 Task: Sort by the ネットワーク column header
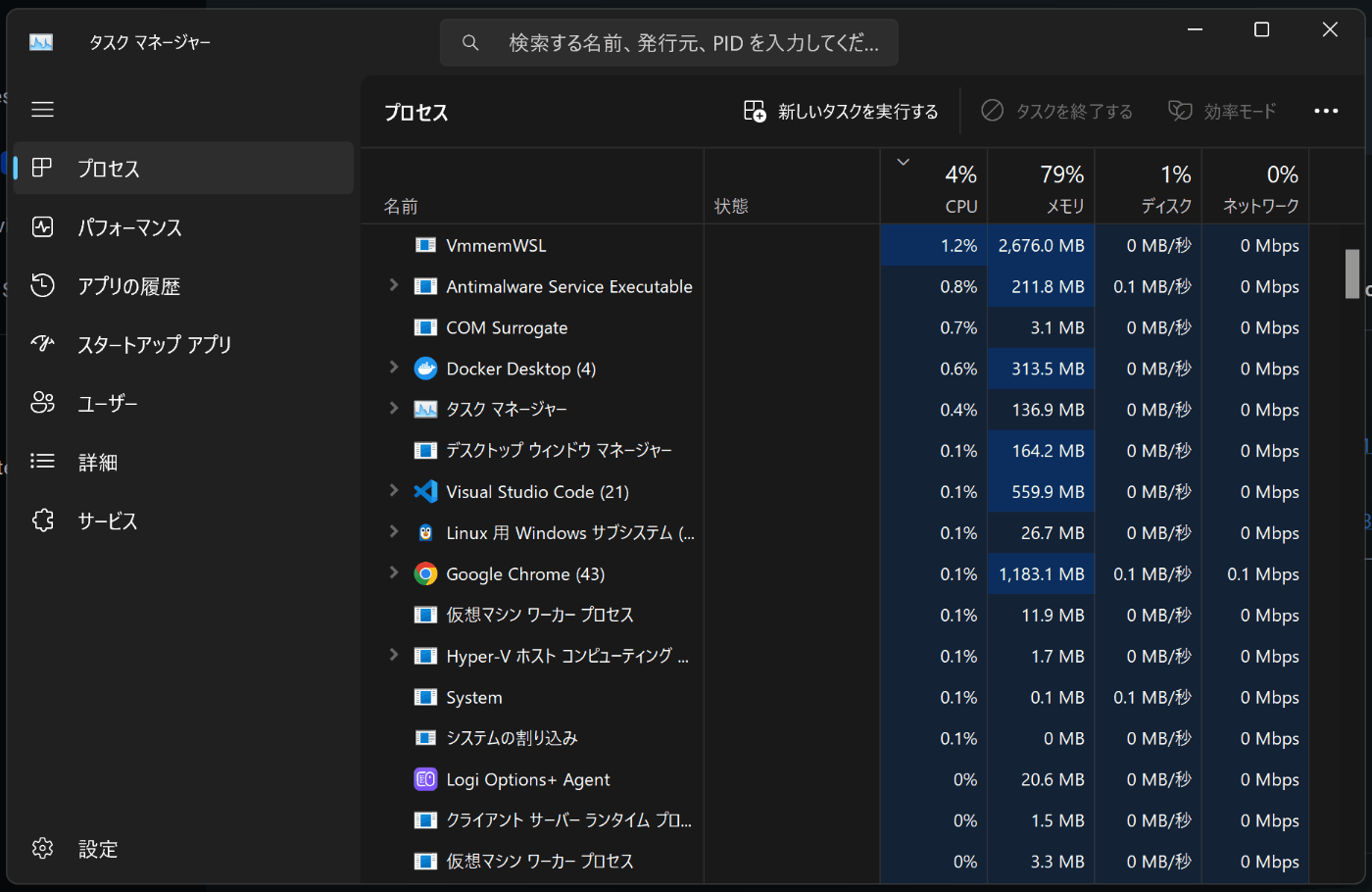coord(1255,187)
